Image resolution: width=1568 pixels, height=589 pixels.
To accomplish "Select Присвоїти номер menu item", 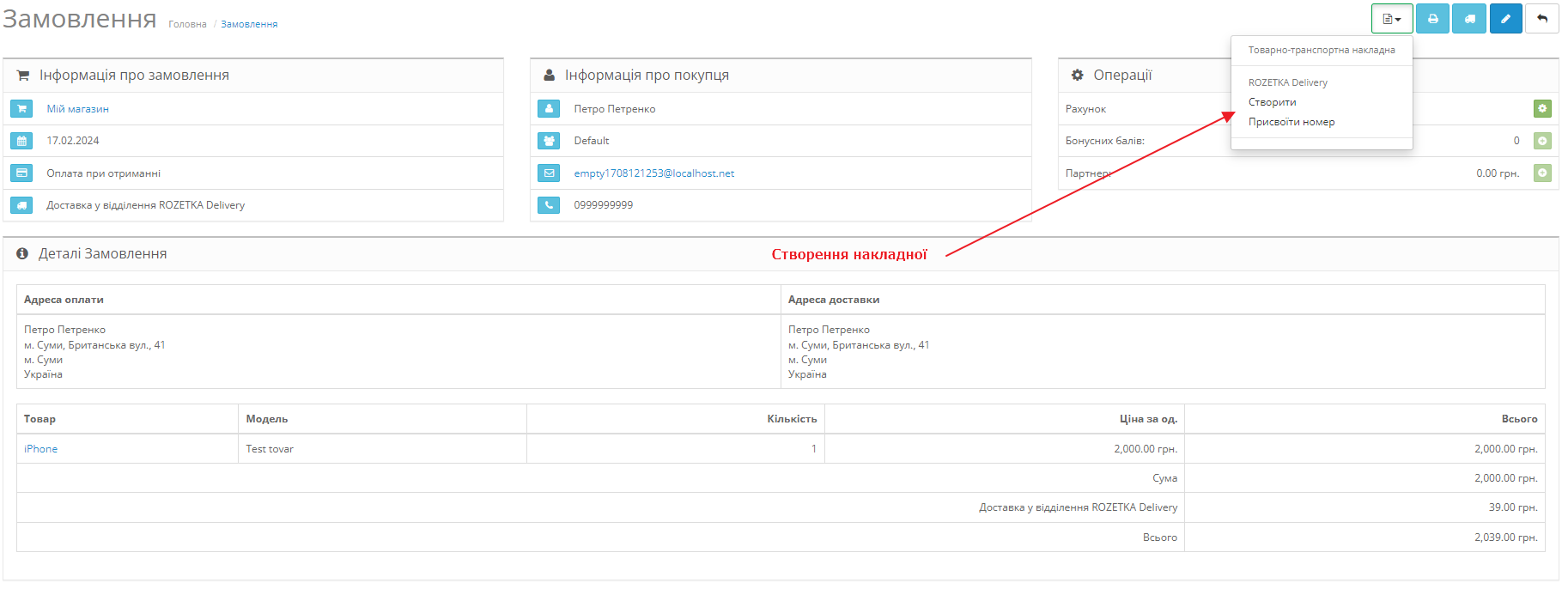I will click(1291, 122).
